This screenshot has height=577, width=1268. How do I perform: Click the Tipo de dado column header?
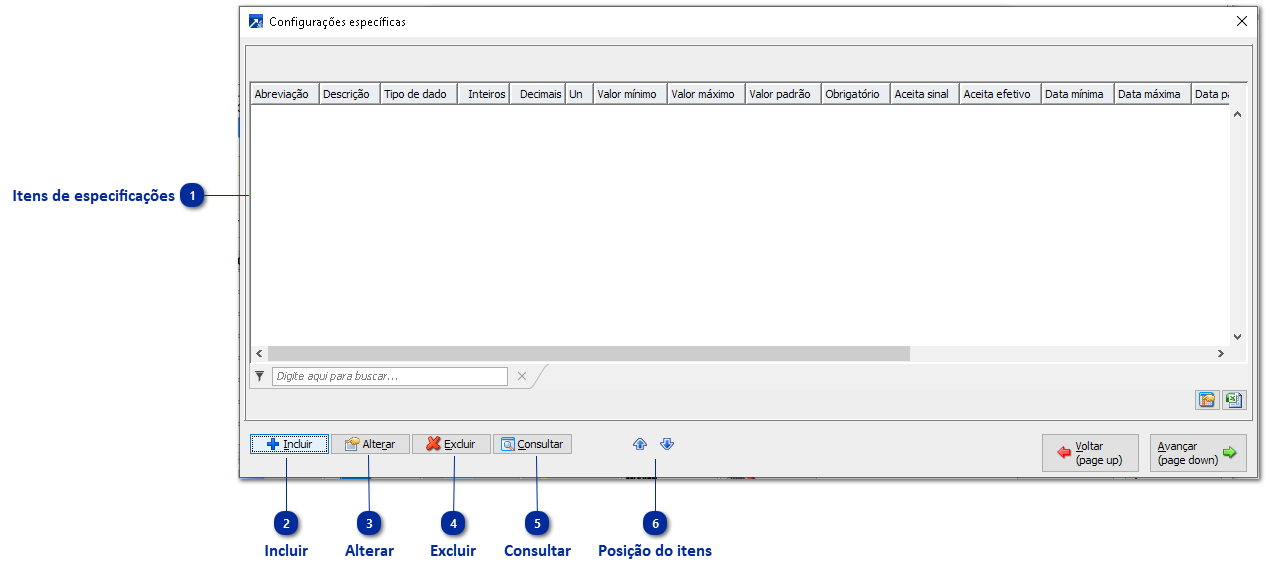point(419,94)
